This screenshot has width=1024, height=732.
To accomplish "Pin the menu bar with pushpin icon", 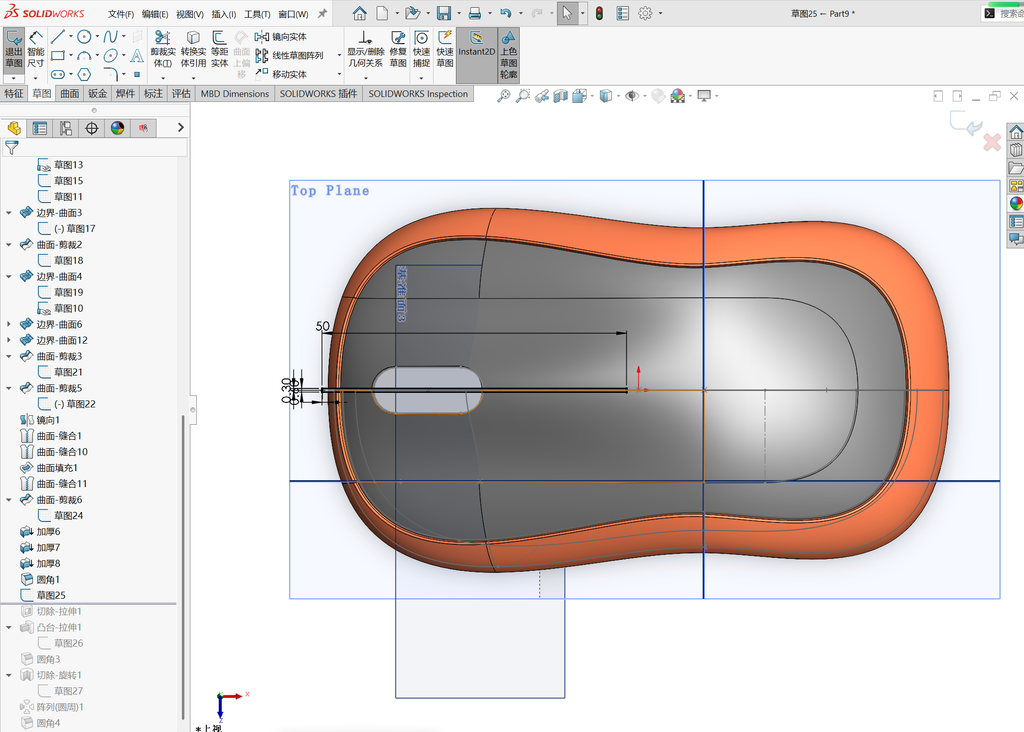I will (323, 13).
